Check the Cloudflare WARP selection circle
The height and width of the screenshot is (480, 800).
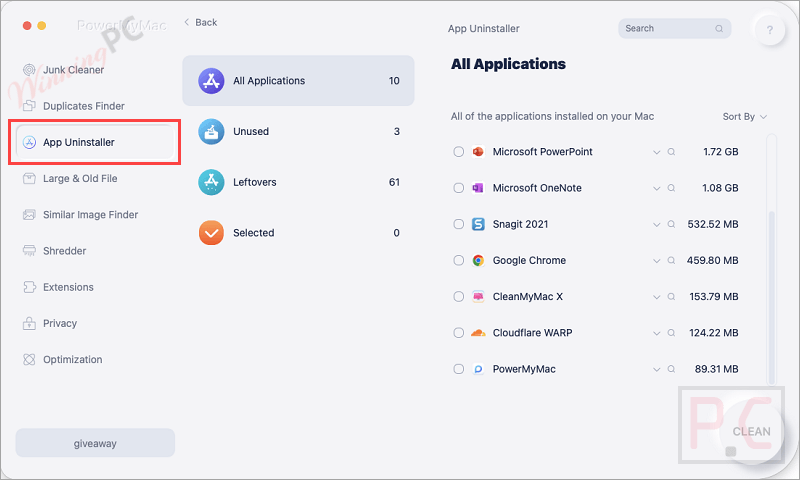(x=459, y=333)
